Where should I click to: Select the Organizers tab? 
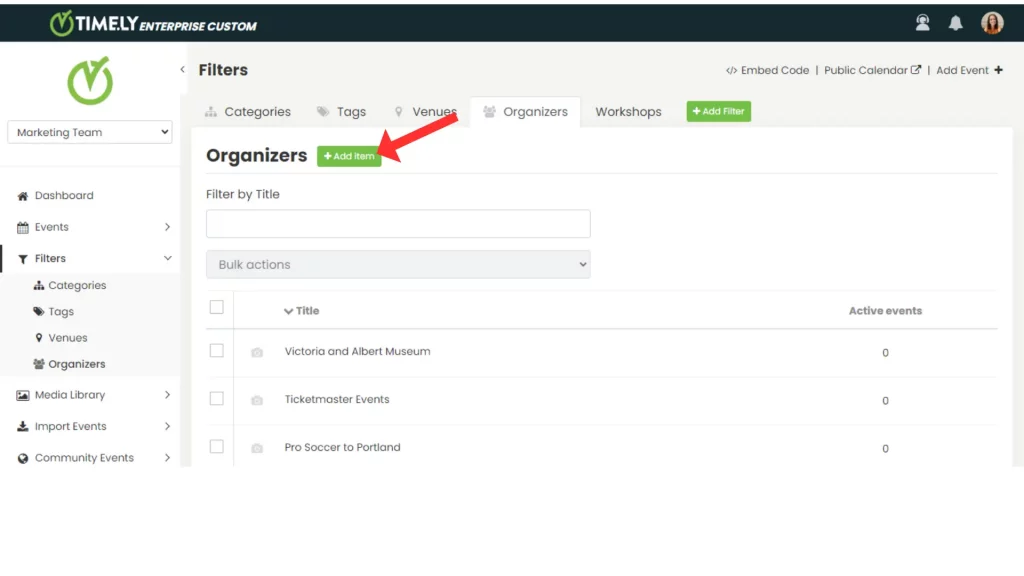pos(525,112)
